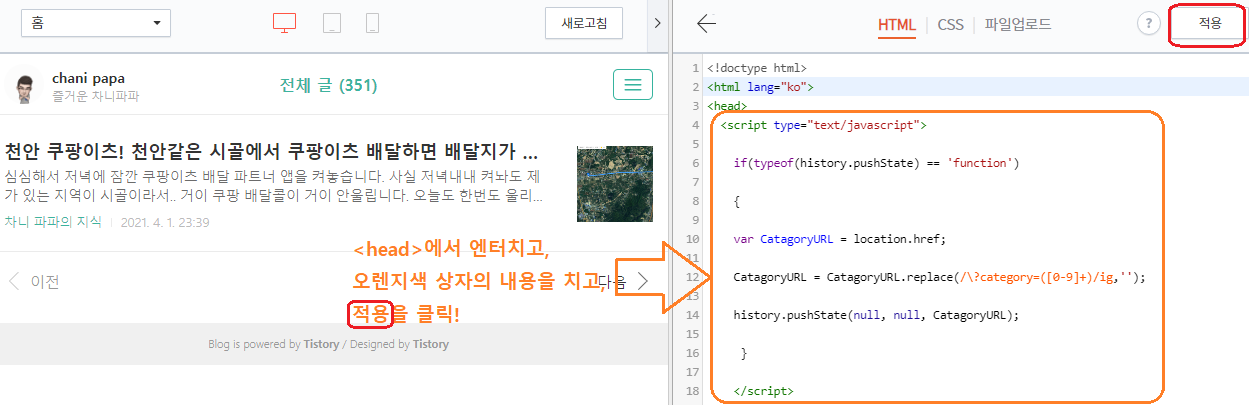Click line 2 html lang code
This screenshot has width=1249, height=405.
[x=761, y=87]
